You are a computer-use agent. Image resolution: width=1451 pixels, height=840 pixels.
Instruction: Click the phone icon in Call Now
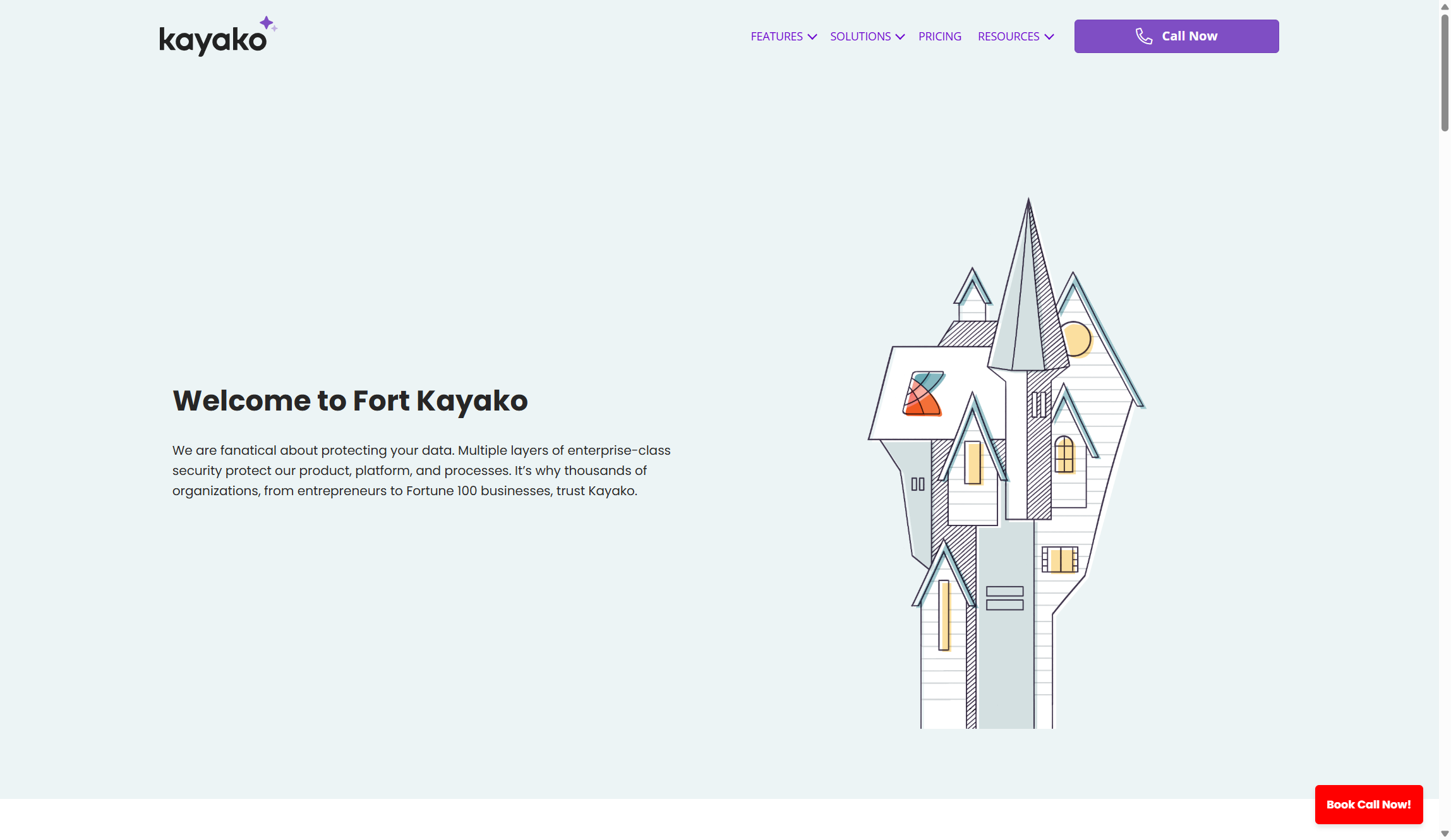click(1144, 36)
